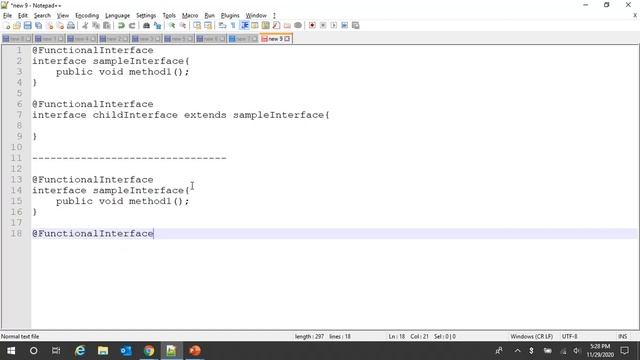This screenshot has height=360, width=640.
Task: Toggle synchronized horizontal scrolling icon
Action: click(x=208, y=25)
